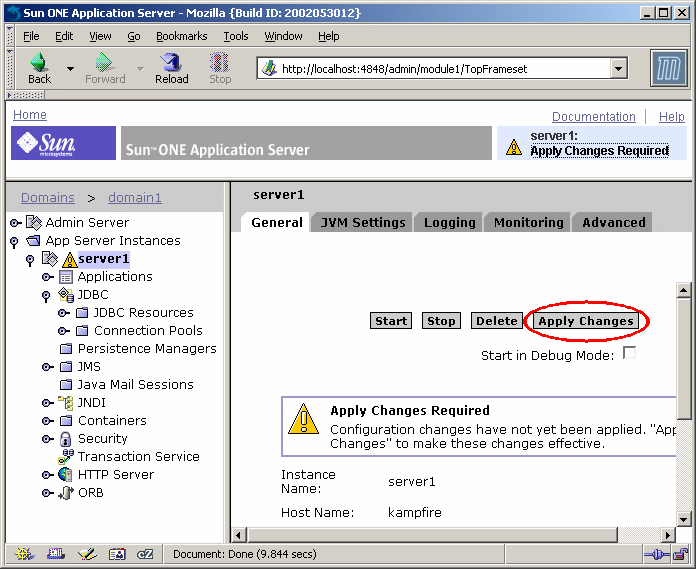Screen dimensions: 696x569
Task: Expand the Admin Server tree node
Action: point(16,223)
